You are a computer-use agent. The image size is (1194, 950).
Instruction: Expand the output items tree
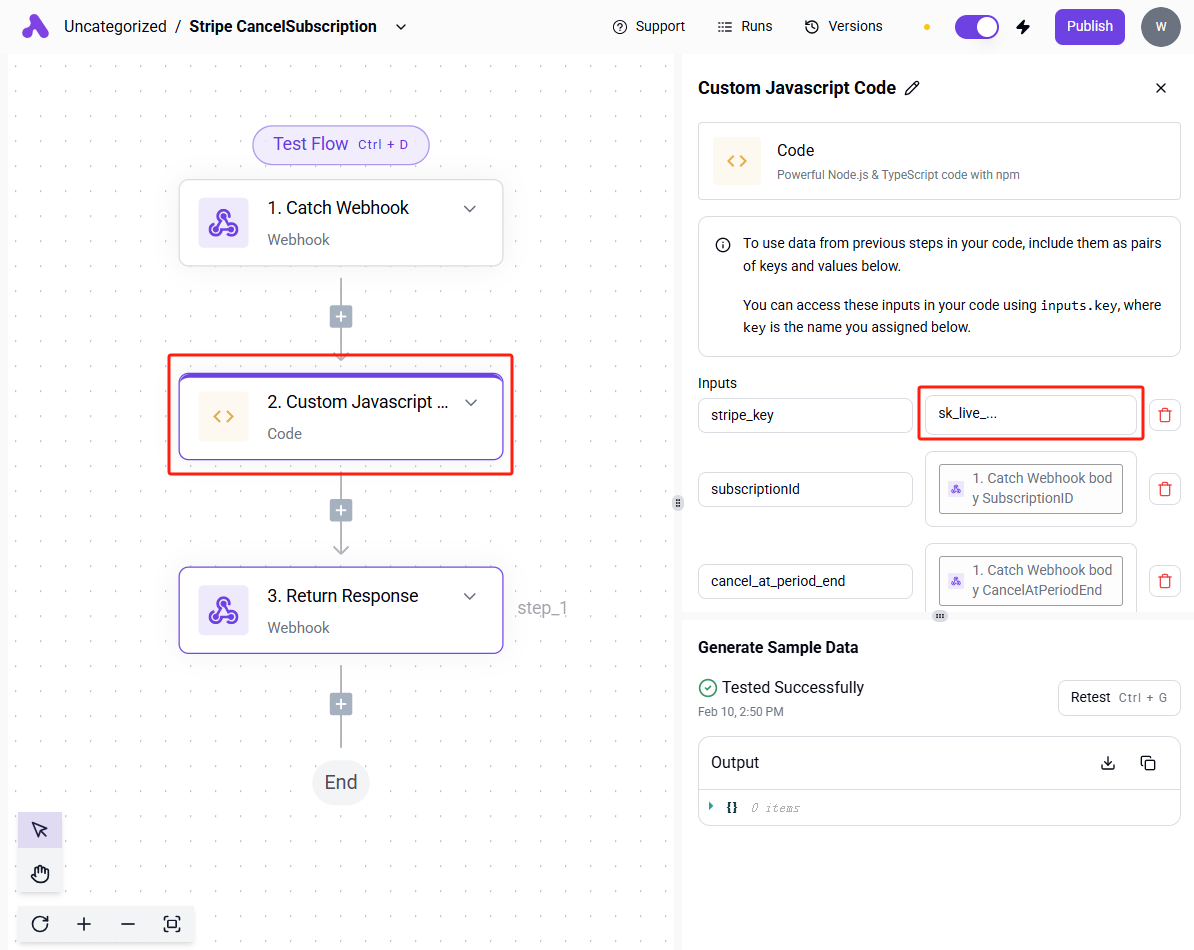coord(711,806)
